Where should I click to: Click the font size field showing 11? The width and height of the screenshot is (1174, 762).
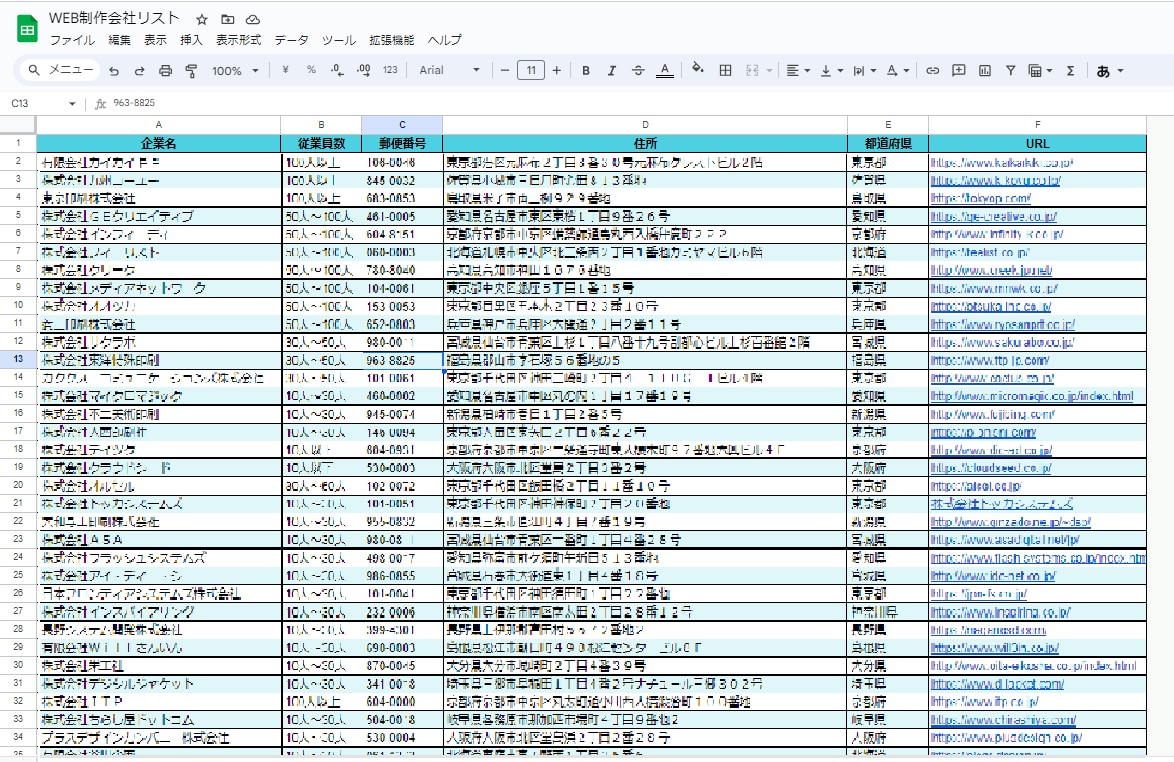pos(531,70)
